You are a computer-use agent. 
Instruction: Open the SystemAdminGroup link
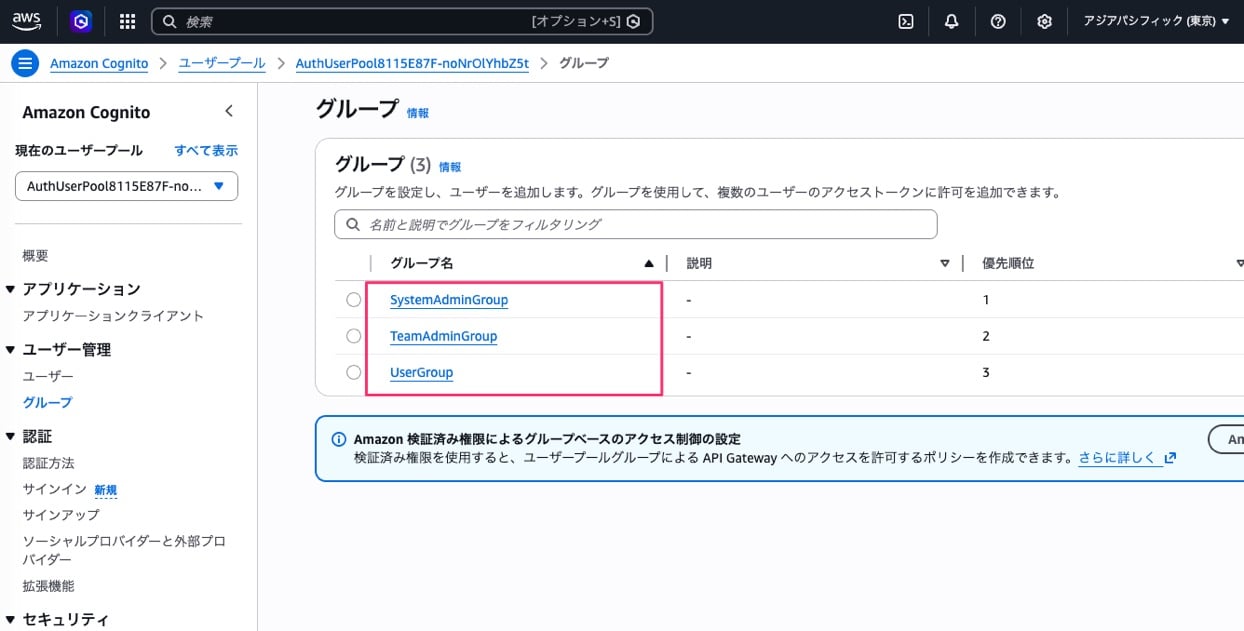coord(448,300)
